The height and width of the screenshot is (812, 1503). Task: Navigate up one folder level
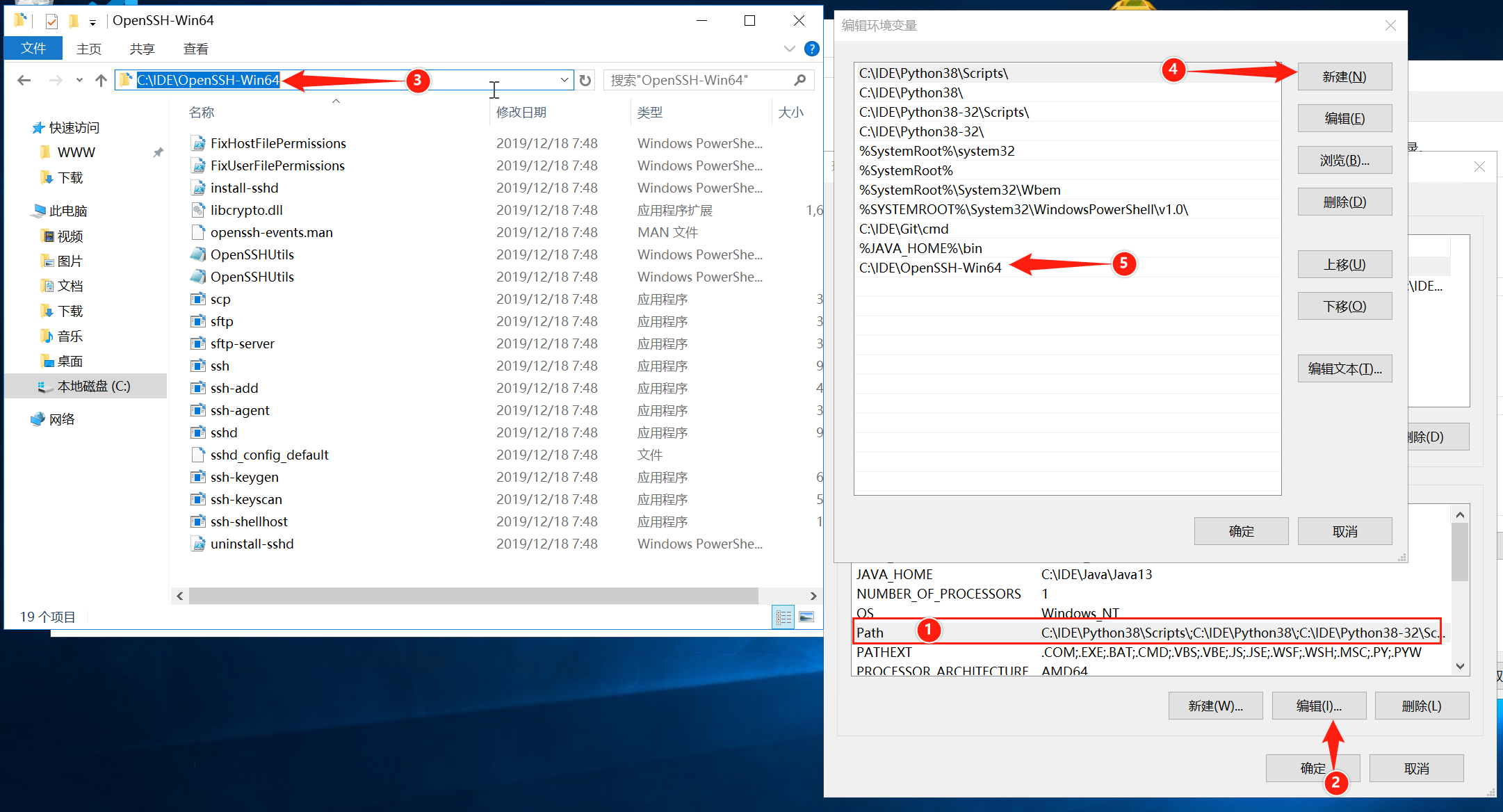point(101,80)
